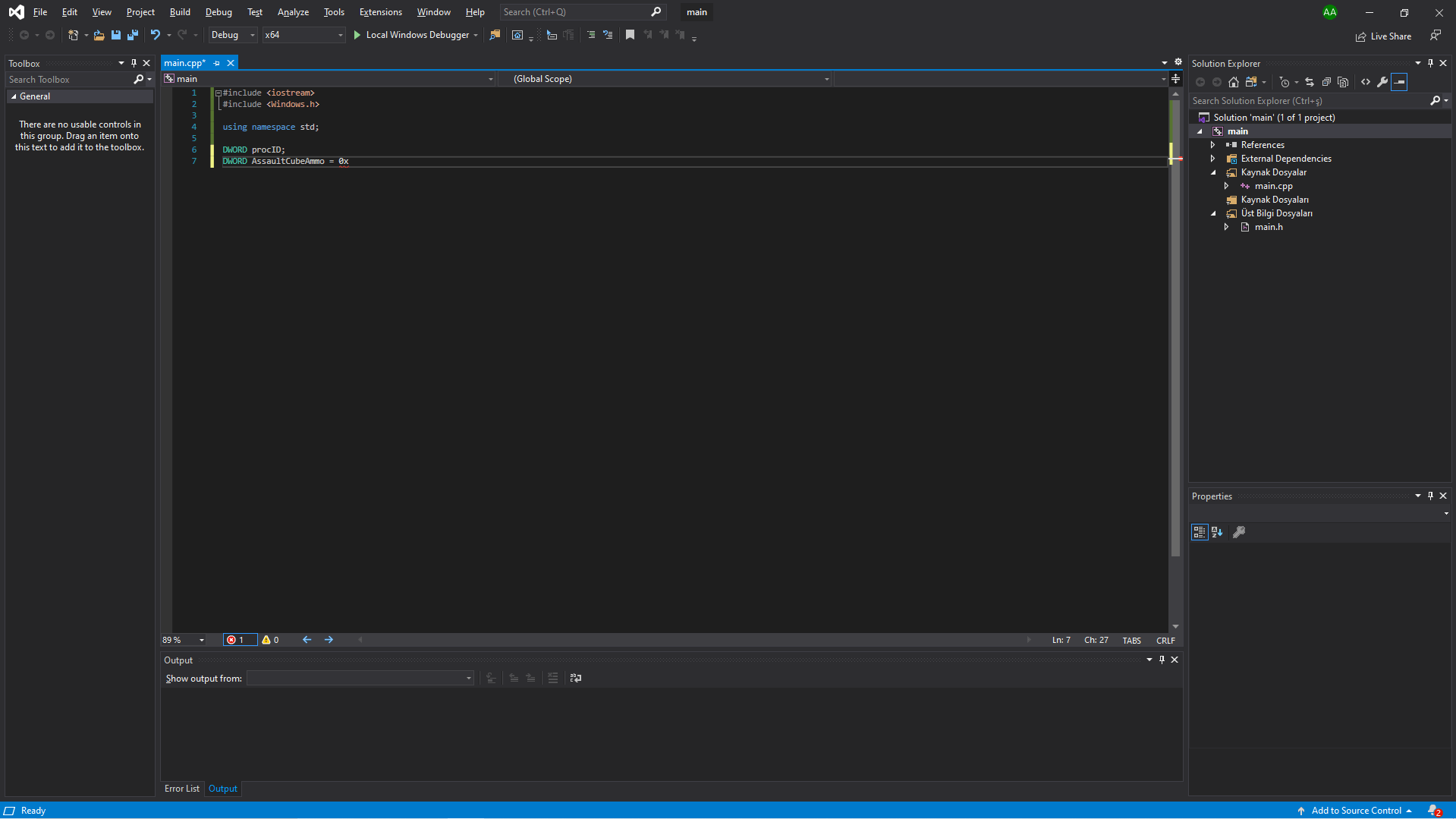Click Show All Files in Solution Explorer
The image size is (1456, 819).
tap(1343, 82)
